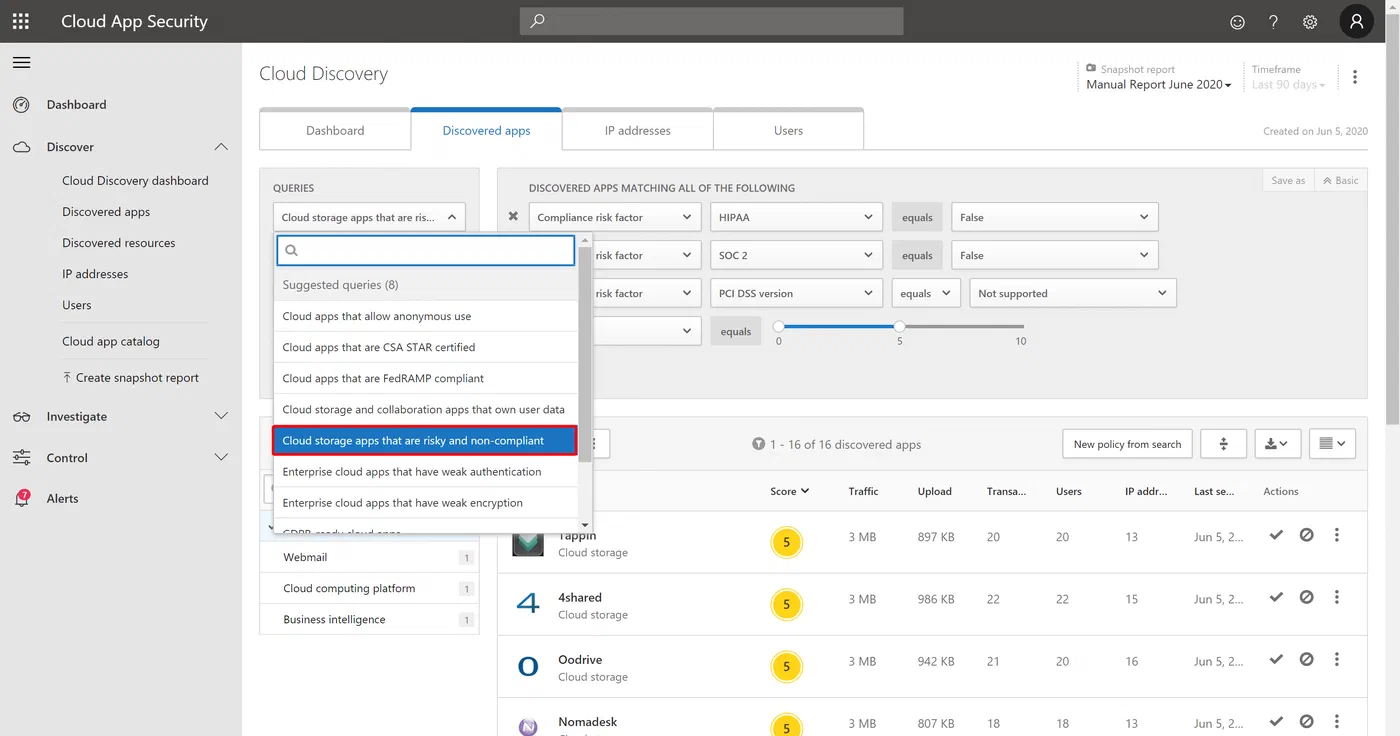Open the Cloud Discovery more options kebab

[1355, 77]
